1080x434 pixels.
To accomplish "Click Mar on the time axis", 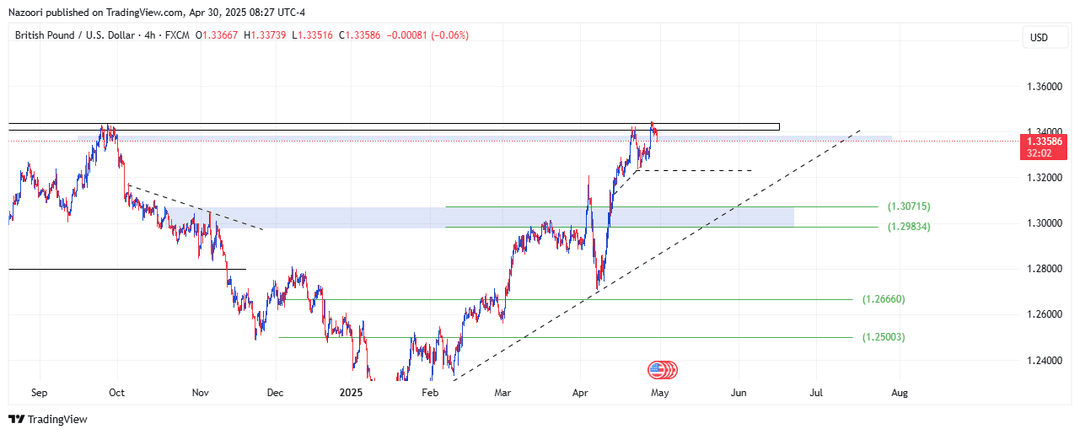I will 503,393.
